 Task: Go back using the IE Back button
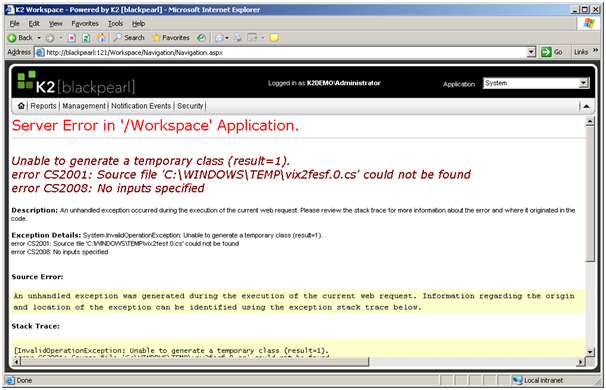coord(20,38)
